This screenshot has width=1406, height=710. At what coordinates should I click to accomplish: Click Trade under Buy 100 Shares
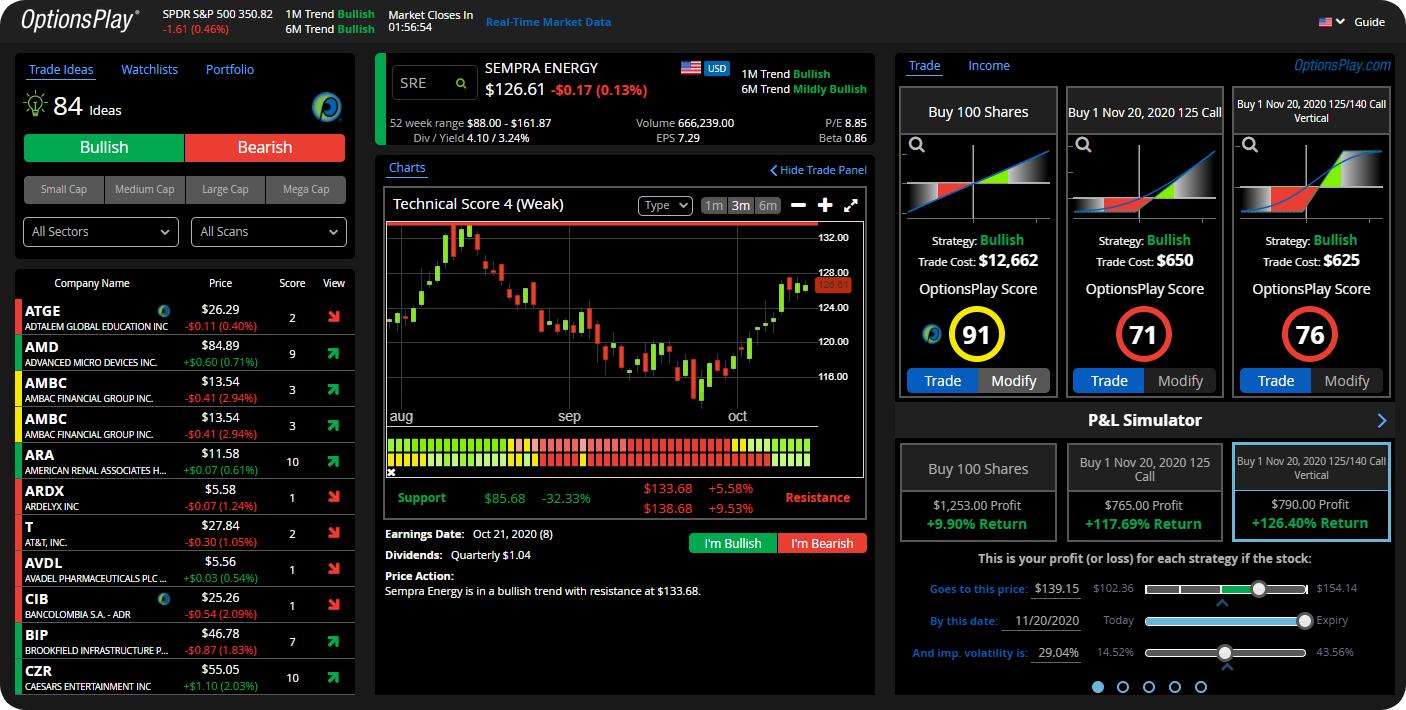click(942, 381)
